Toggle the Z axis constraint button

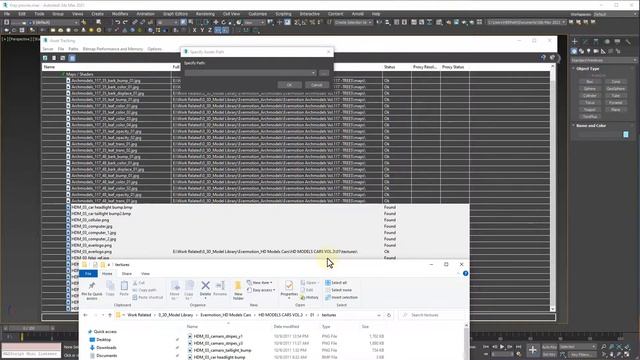point(210,30)
